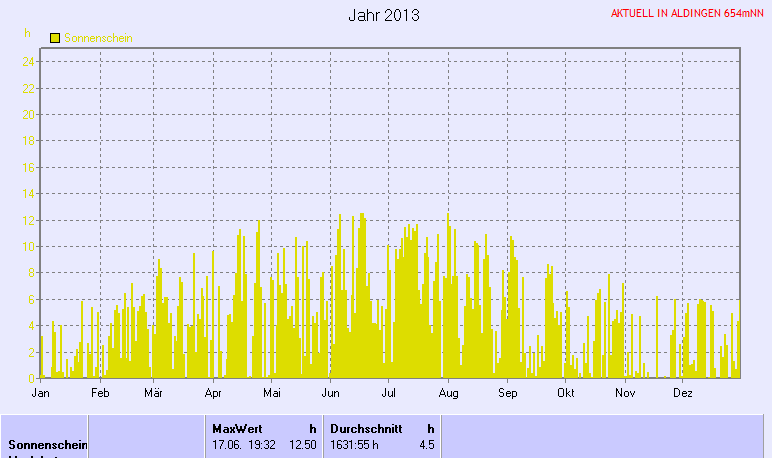772x458 pixels.
Task: Click the Sonnenschein legend label
Action: point(98,38)
